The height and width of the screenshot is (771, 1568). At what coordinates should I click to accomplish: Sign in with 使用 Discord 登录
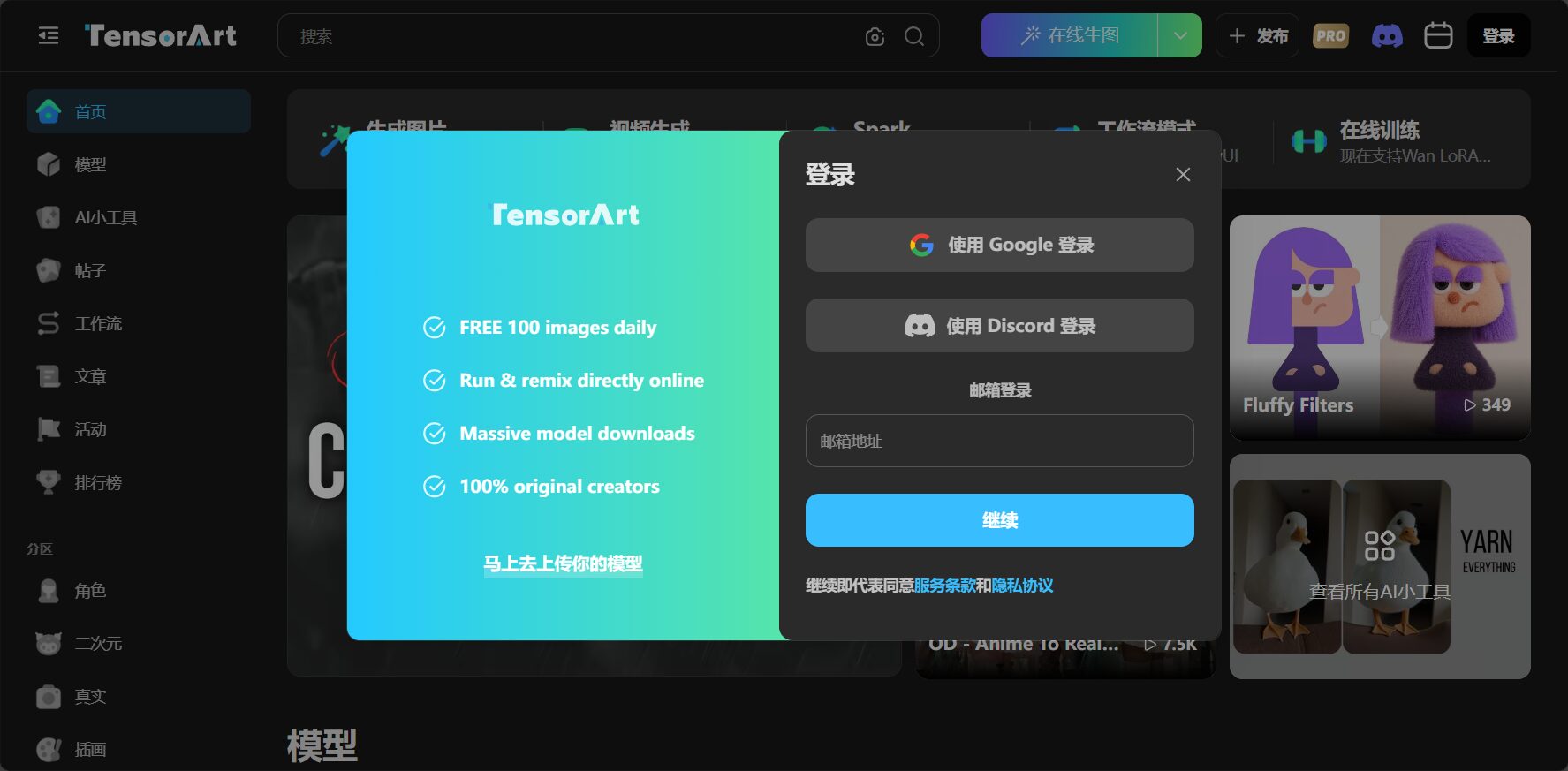pos(1000,326)
